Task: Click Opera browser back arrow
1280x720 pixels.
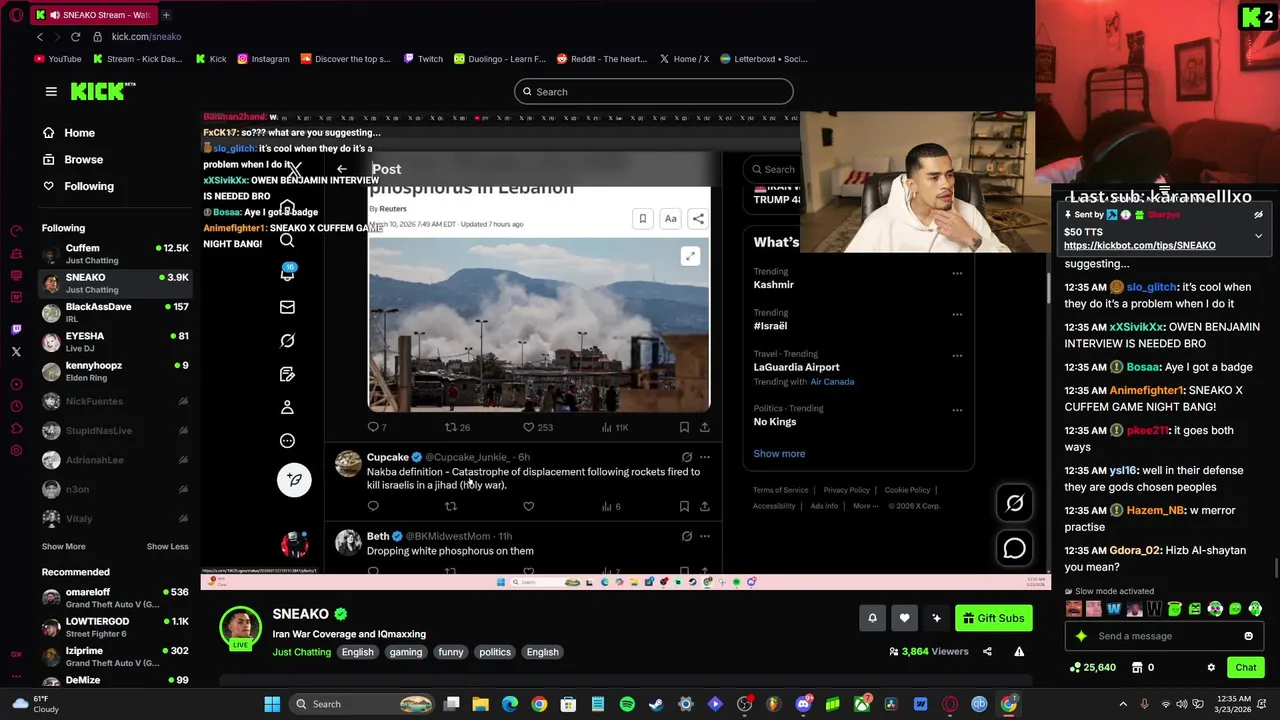Action: (x=40, y=37)
